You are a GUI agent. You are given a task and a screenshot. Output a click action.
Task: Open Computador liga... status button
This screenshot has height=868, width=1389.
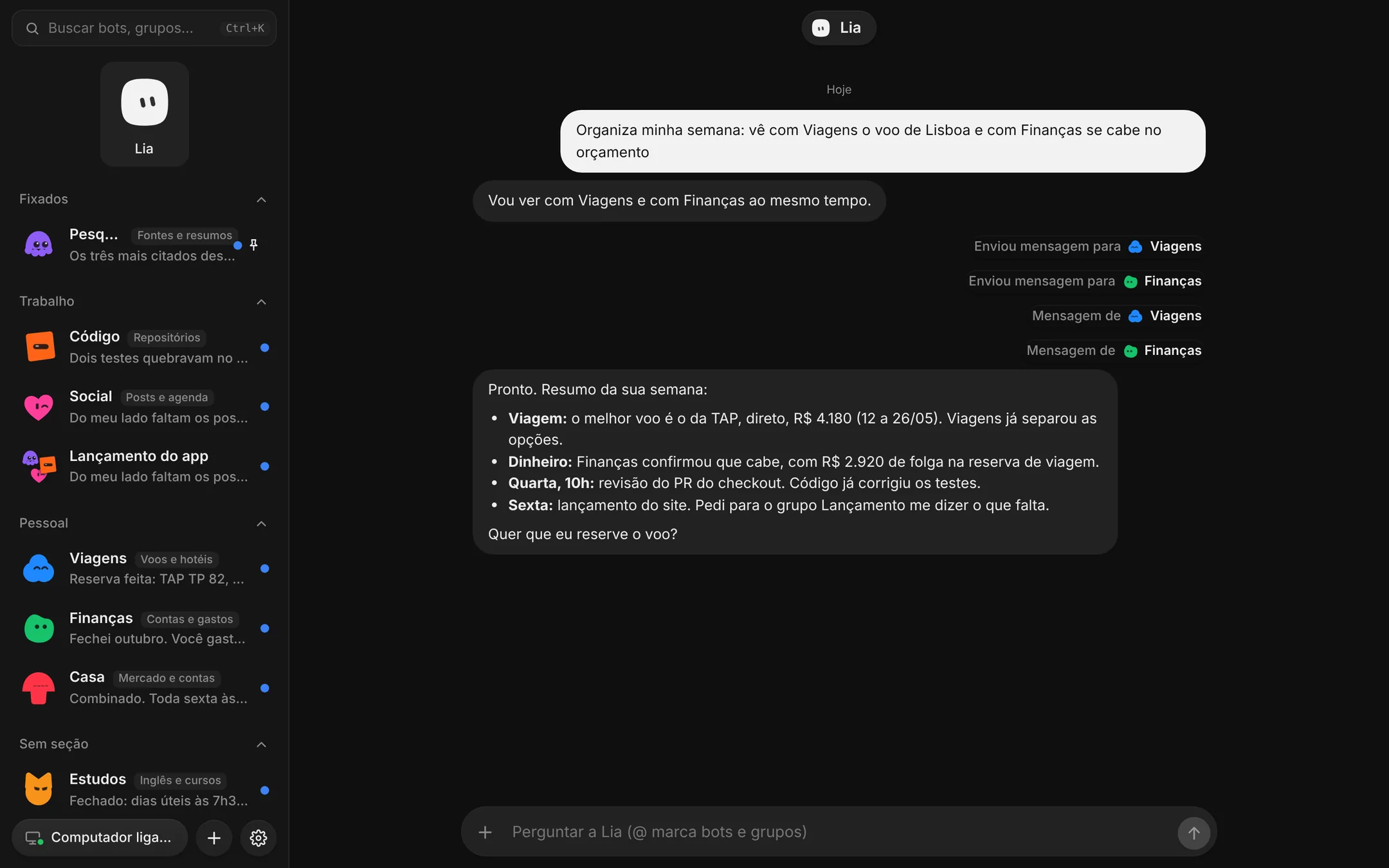[x=100, y=838]
